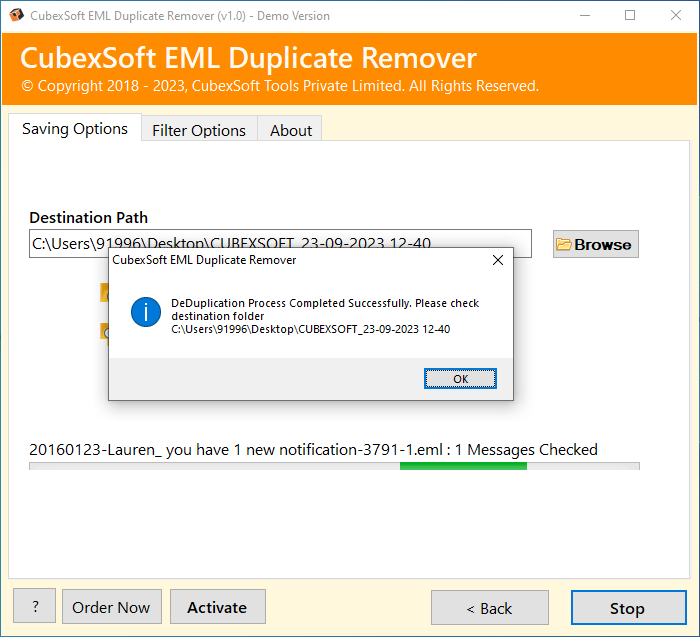This screenshot has width=700, height=637.
Task: Click the Order Now button
Action: (112, 607)
